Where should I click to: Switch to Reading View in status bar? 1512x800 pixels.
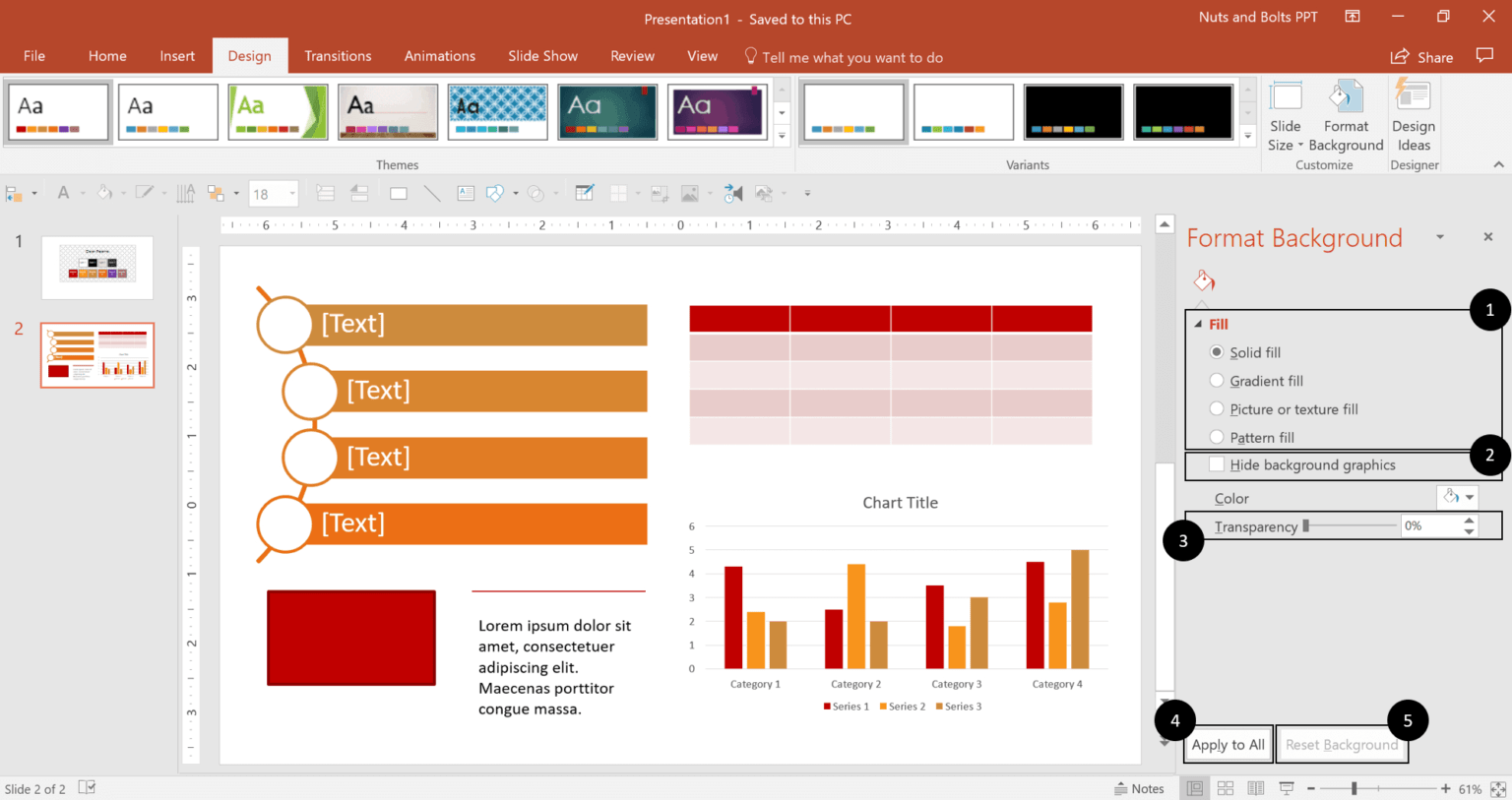pyautogui.click(x=1256, y=788)
